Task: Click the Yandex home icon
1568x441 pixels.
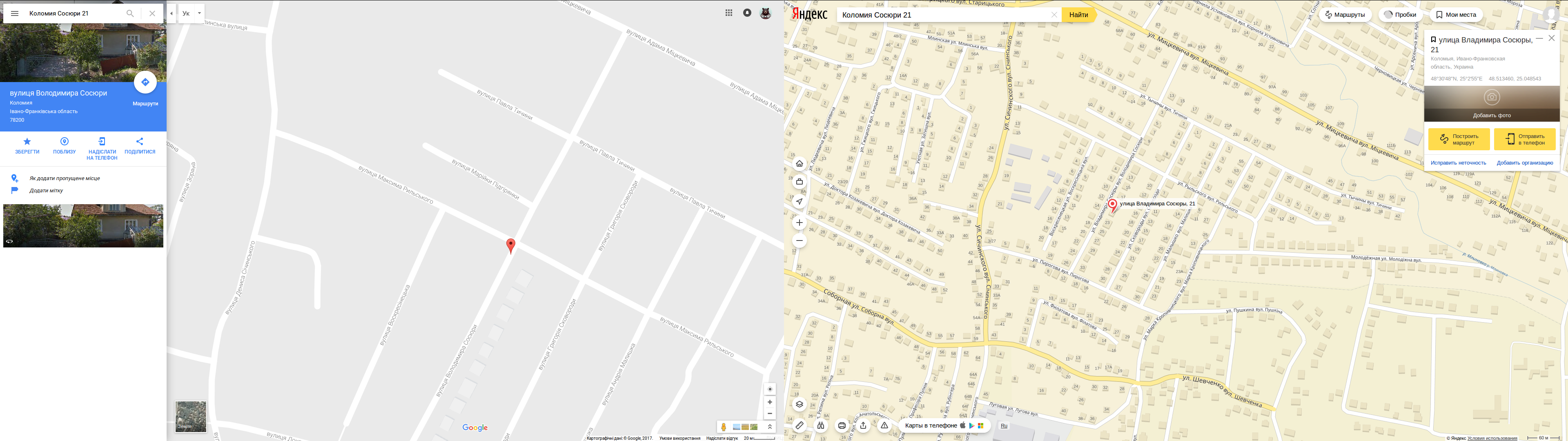Action: [800, 163]
